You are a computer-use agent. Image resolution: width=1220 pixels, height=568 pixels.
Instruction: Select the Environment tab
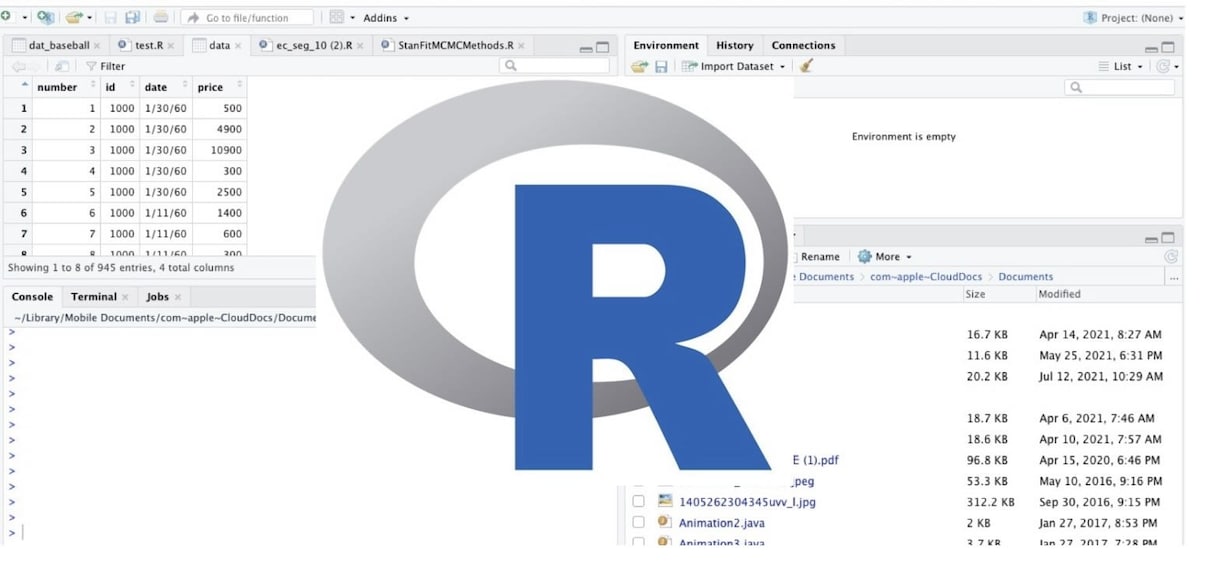point(666,45)
